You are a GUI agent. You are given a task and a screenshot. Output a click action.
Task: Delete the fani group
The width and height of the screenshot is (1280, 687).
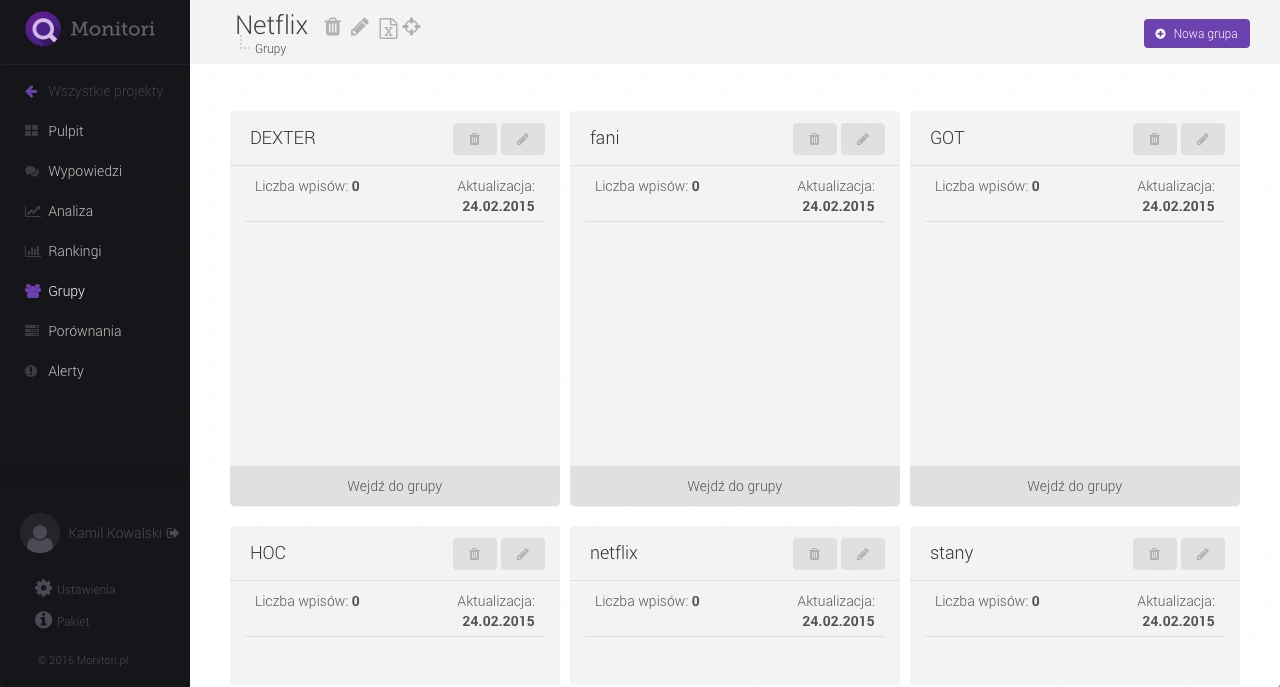coord(815,139)
